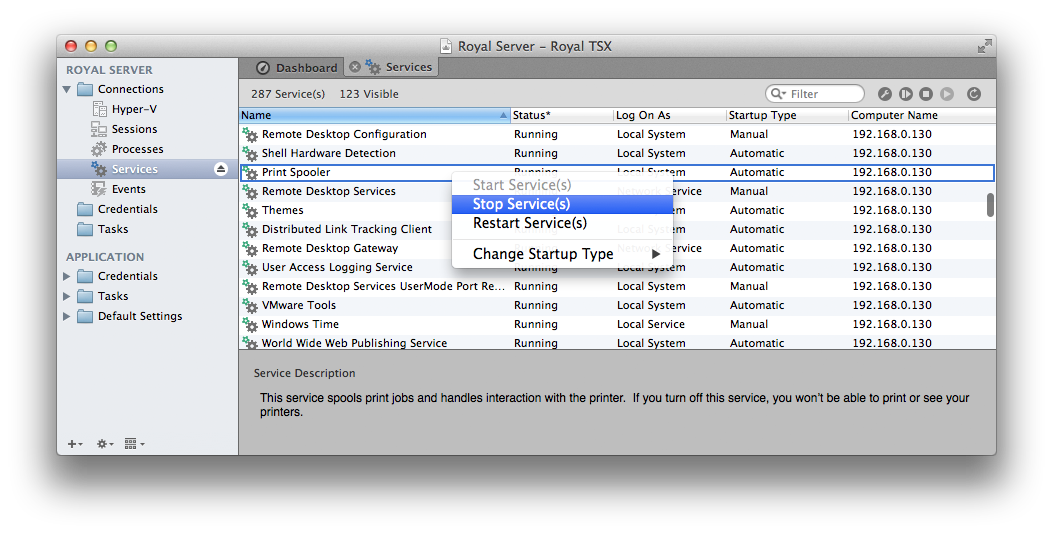Sort by the Startup Type column header
Viewport: 1053px width, 534px height.
pyautogui.click(x=787, y=116)
